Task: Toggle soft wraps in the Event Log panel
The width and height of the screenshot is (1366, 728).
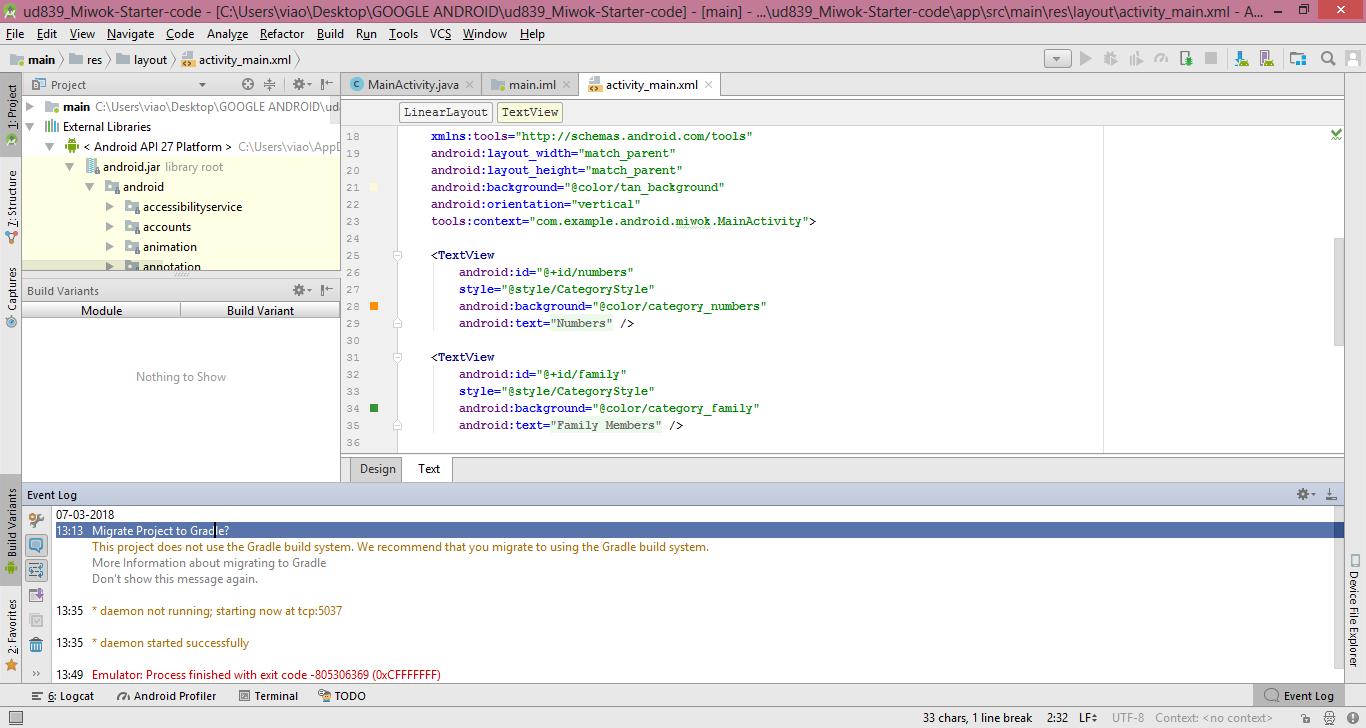Action: [x=37, y=570]
